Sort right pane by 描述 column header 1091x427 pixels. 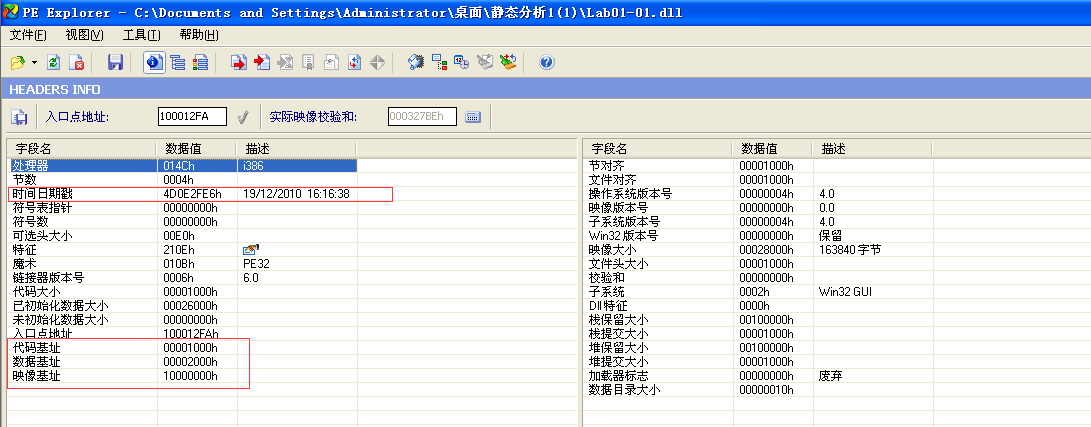tap(872, 149)
